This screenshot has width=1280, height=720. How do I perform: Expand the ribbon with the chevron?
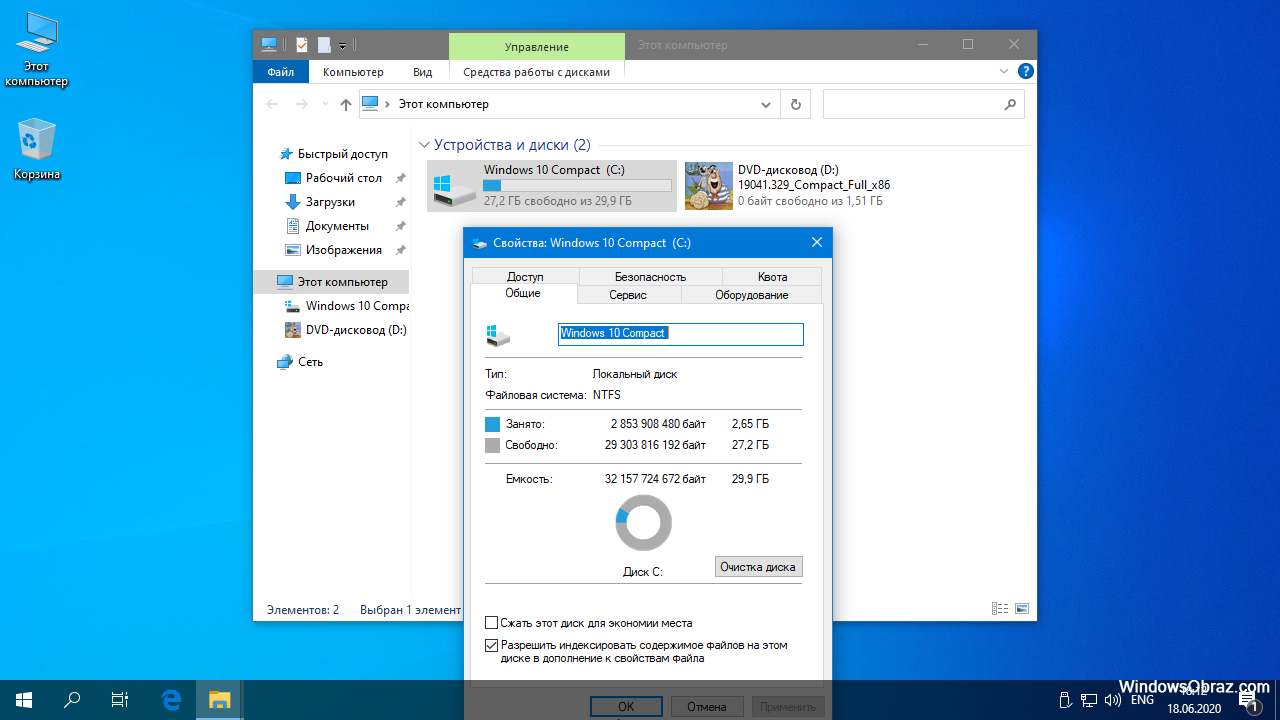(1004, 72)
